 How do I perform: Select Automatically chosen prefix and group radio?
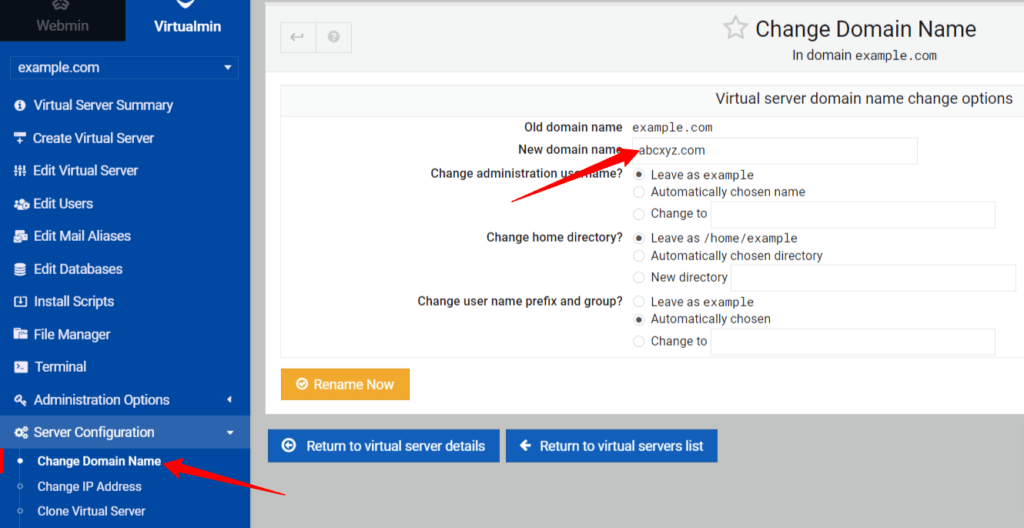tap(639, 320)
